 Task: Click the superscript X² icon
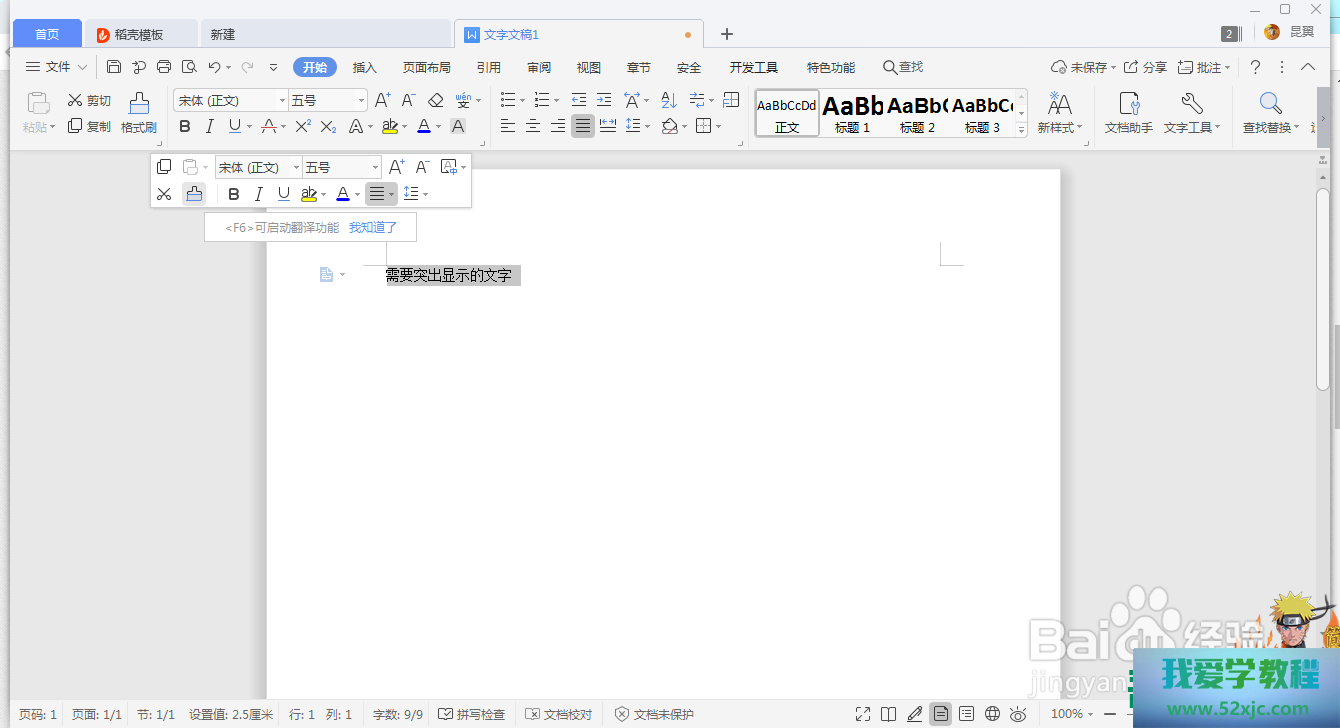pyautogui.click(x=303, y=126)
